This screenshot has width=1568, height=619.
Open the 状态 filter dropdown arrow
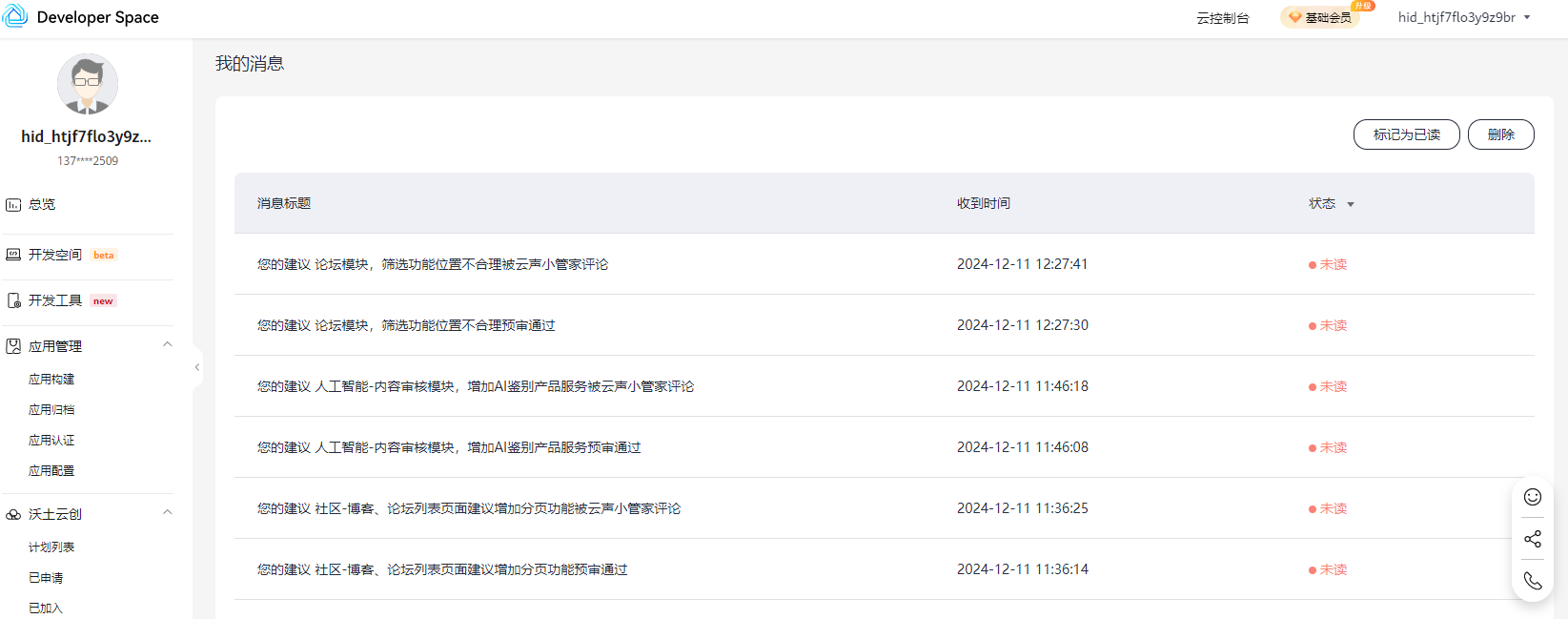(1351, 204)
